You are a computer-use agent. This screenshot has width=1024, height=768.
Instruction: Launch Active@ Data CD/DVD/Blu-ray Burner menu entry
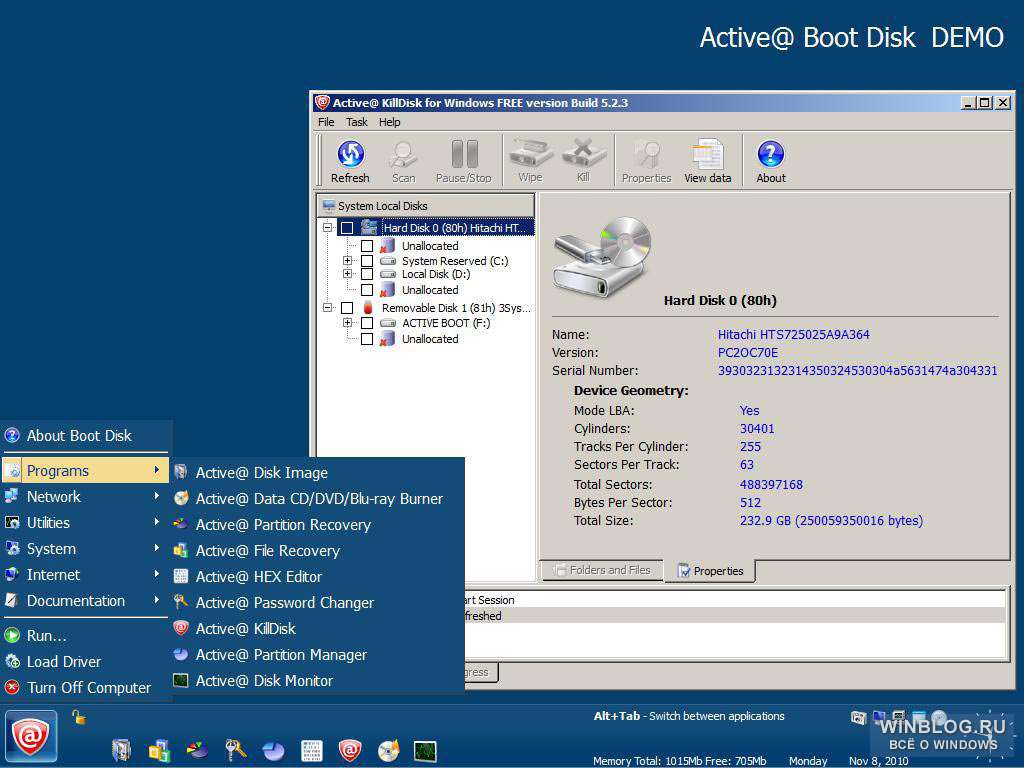317,498
